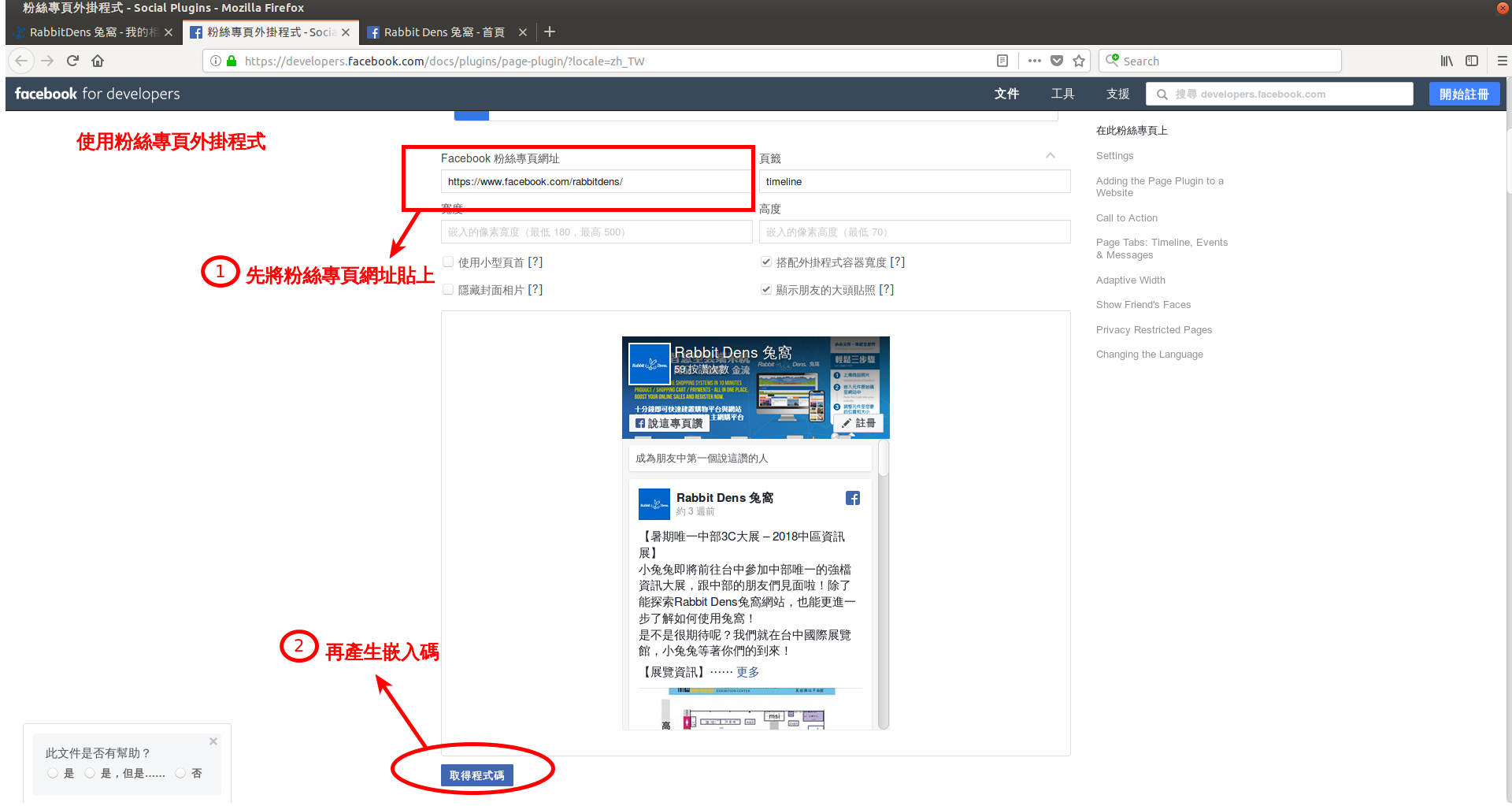Go forward with the forward arrow
The width and height of the screenshot is (1512, 806).
(x=47, y=61)
